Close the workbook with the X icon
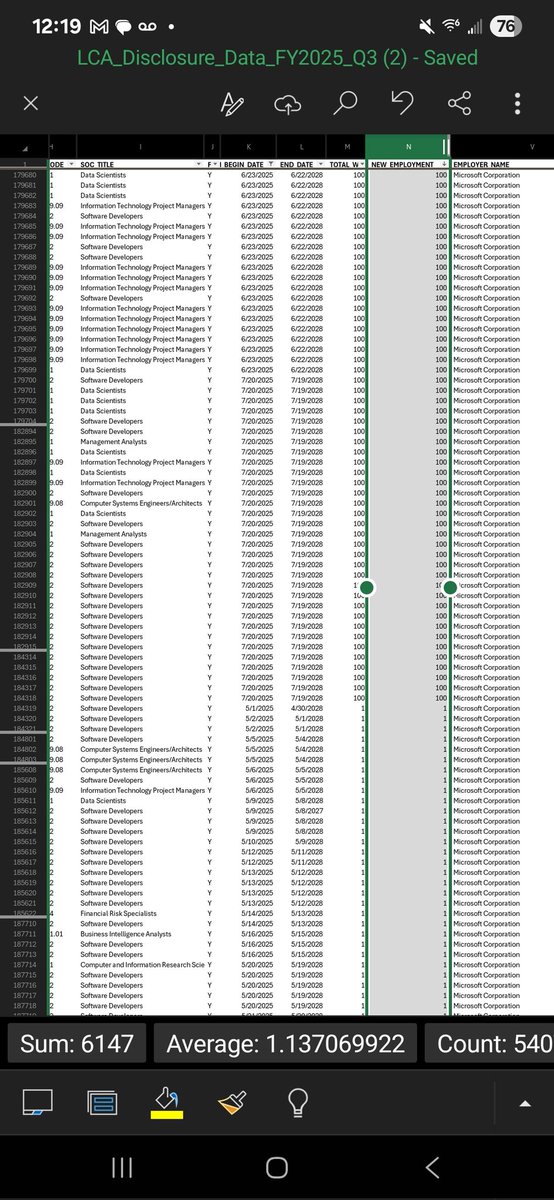The width and height of the screenshot is (554, 1200). coord(30,103)
